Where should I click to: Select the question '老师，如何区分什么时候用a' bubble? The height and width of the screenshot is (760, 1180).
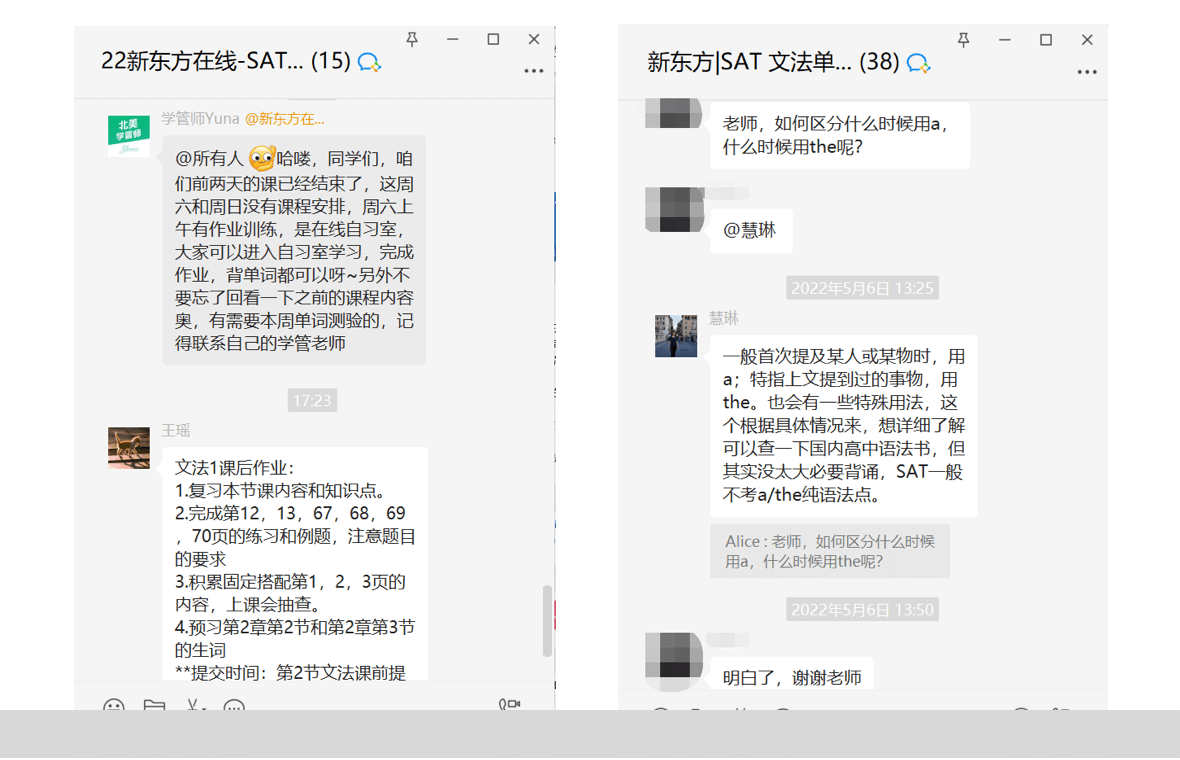point(840,135)
